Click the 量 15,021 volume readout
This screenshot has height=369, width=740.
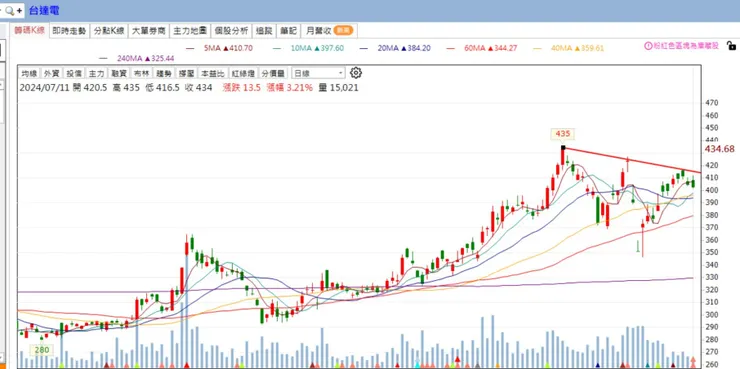pyautogui.click(x=338, y=88)
